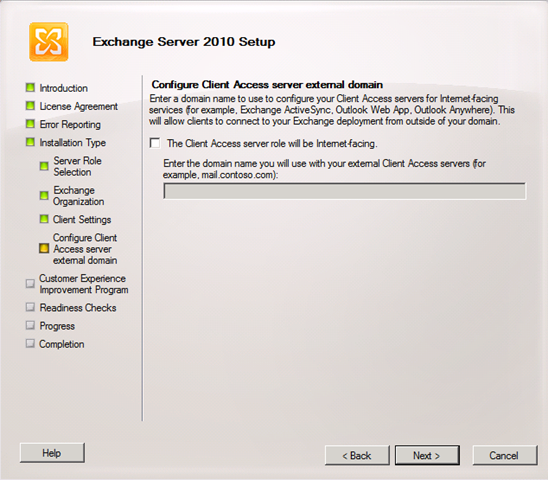The width and height of the screenshot is (548, 480).
Task: Select the Introduction step label
Action: click(64, 88)
